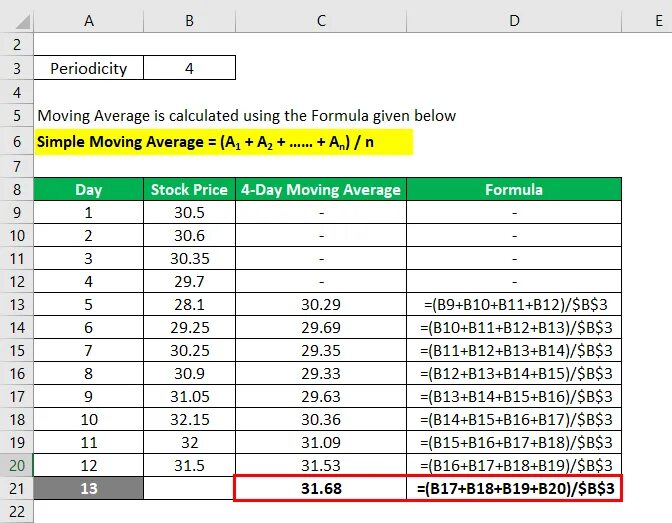The width and height of the screenshot is (672, 523).
Task: Select column B header
Action: click(x=189, y=21)
